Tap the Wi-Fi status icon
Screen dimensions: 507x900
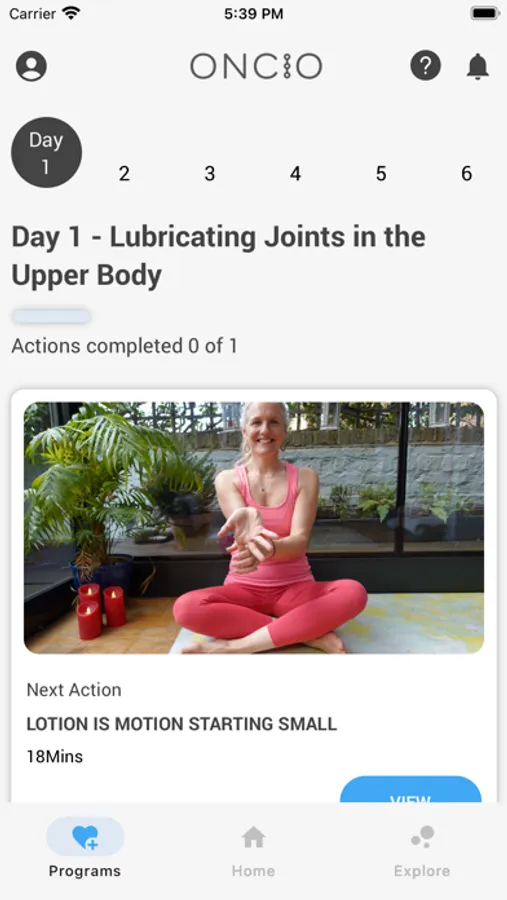point(72,13)
